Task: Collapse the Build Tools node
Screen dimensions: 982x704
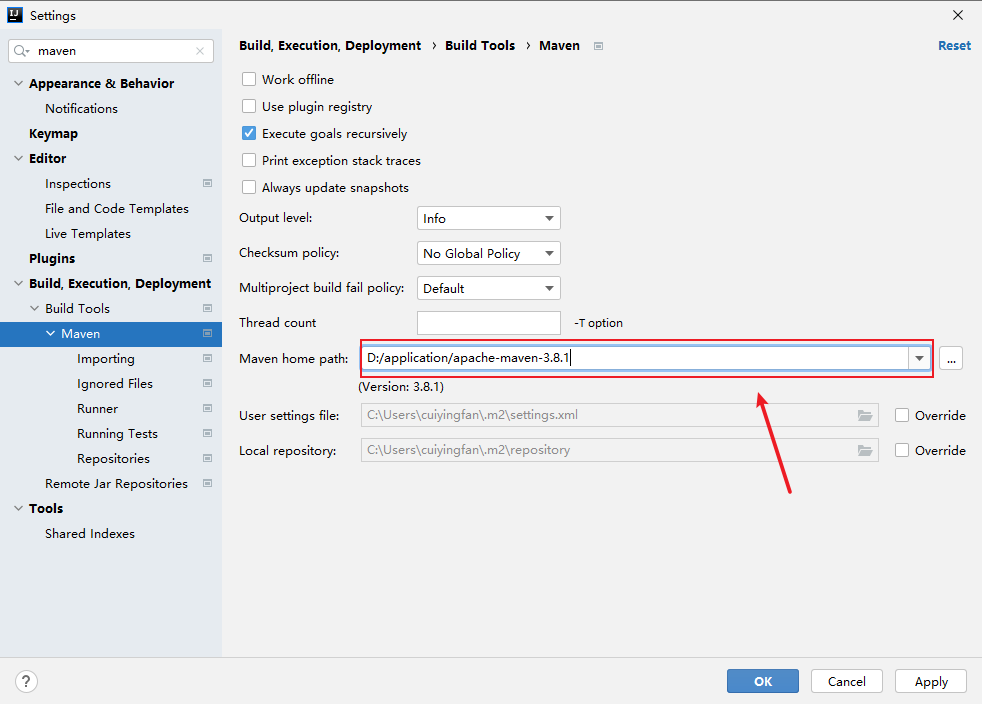Action: [34, 308]
